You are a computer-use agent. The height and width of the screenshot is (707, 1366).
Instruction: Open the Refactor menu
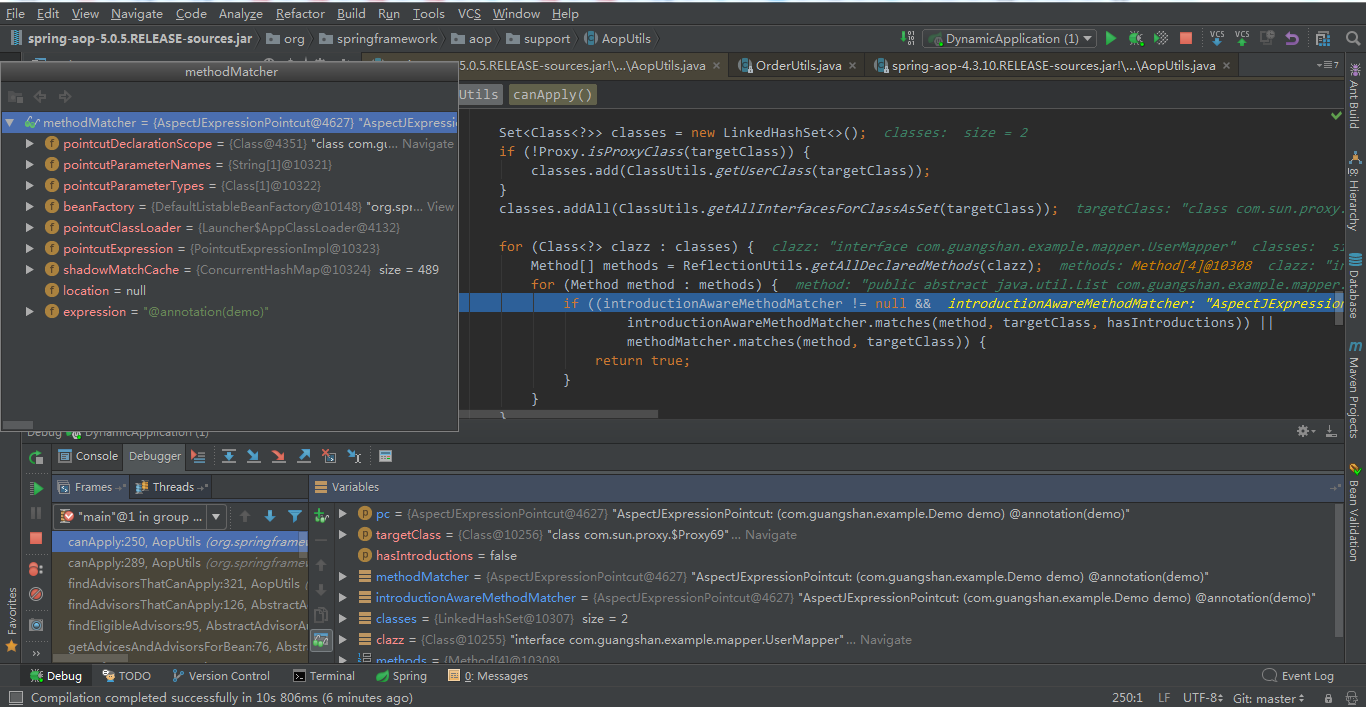300,14
